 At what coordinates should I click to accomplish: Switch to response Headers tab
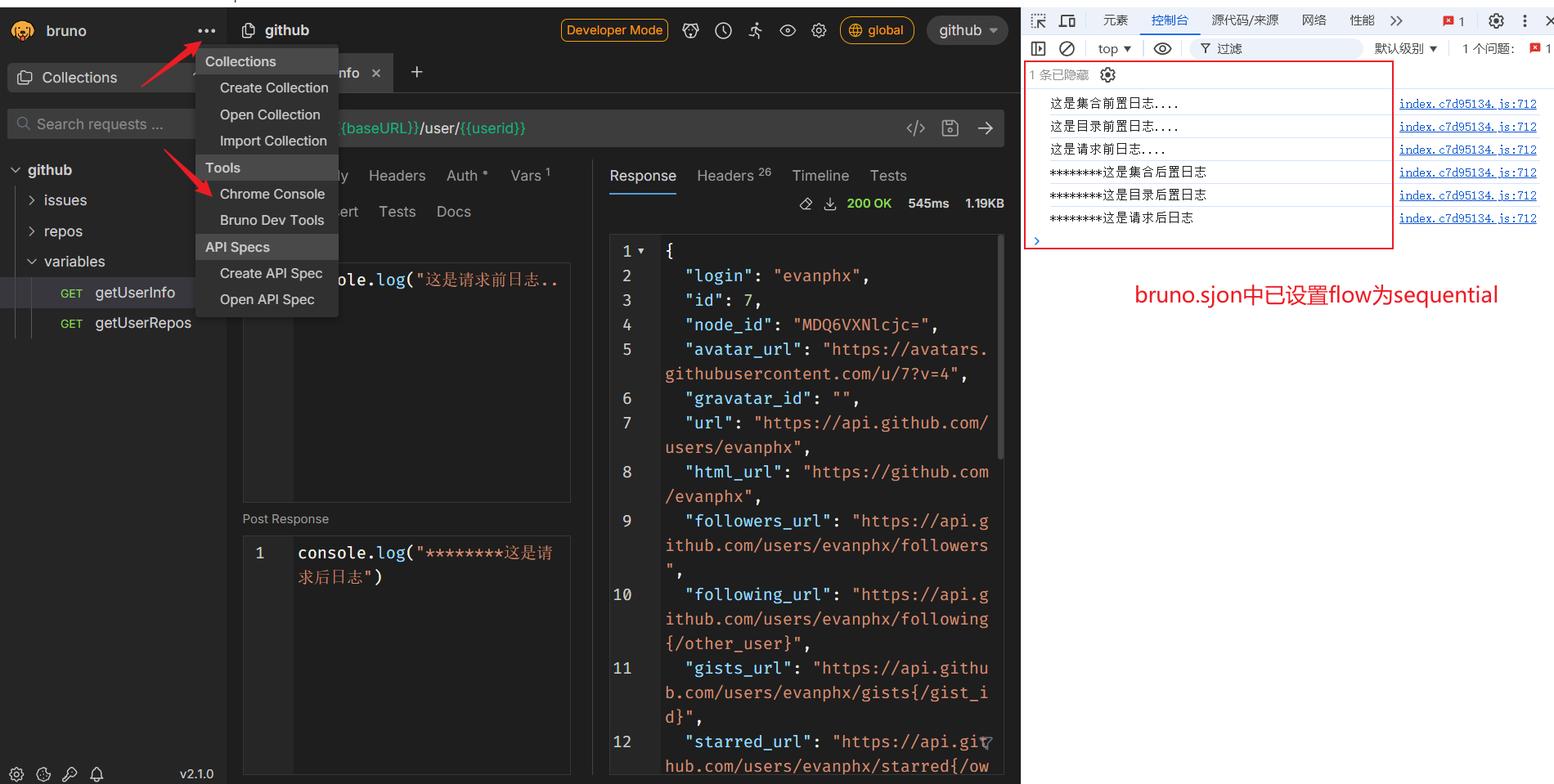point(734,175)
